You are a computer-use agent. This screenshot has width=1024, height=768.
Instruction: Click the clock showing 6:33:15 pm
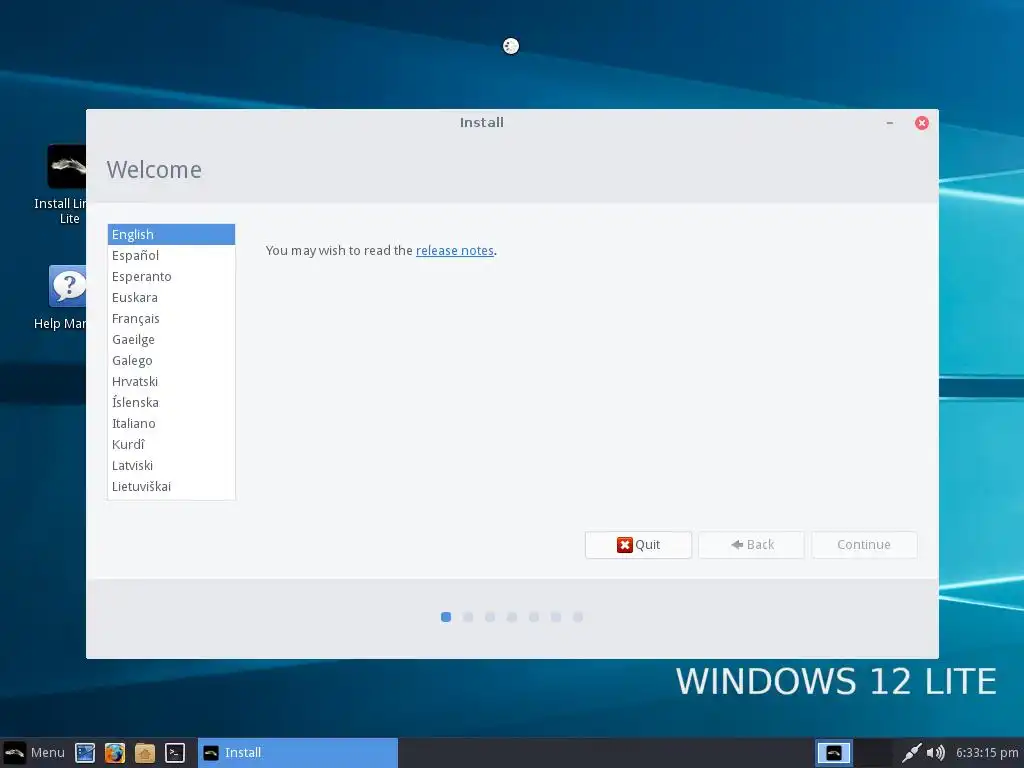(987, 753)
